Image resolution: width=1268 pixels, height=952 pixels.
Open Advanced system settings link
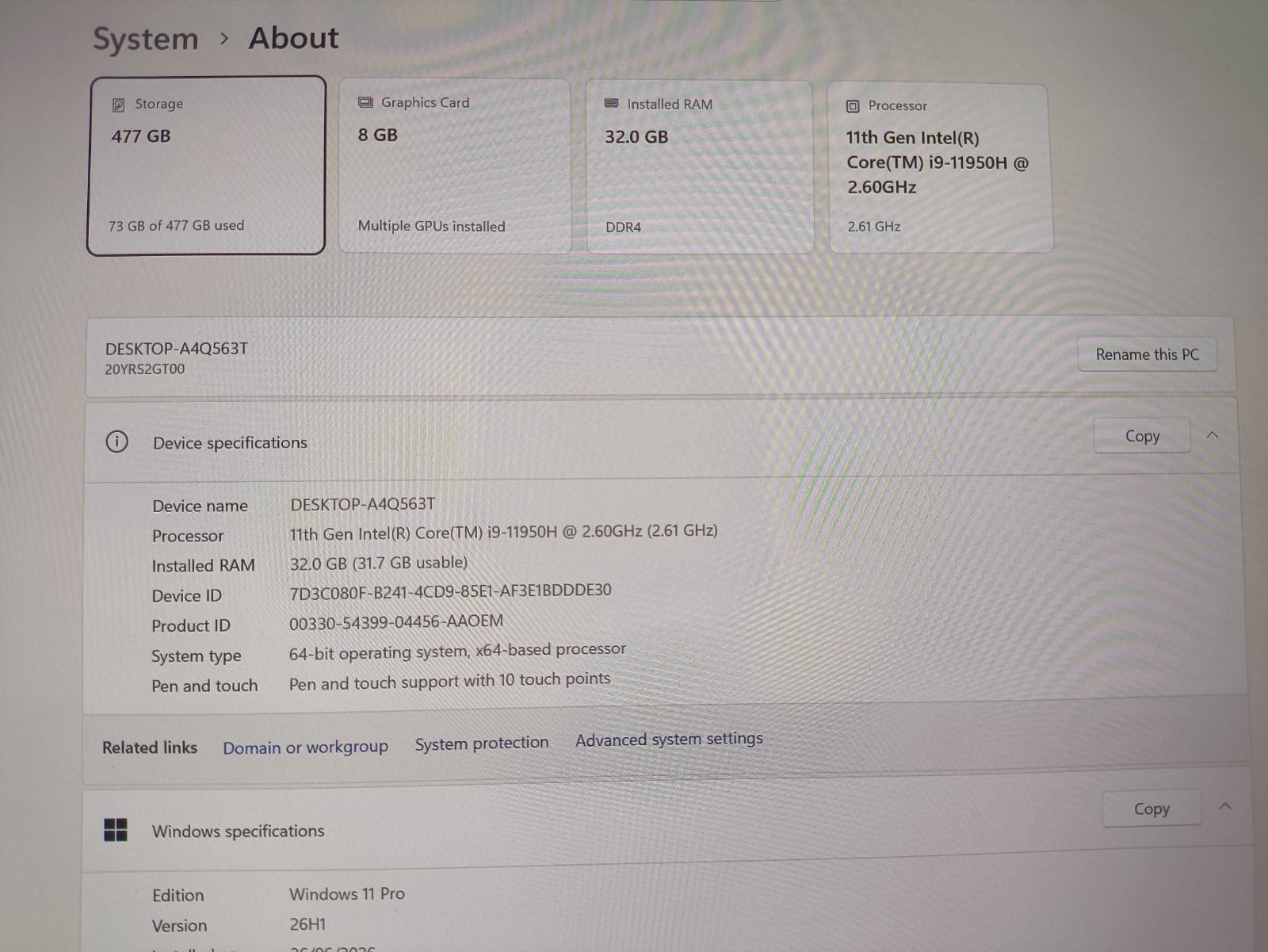[669, 739]
